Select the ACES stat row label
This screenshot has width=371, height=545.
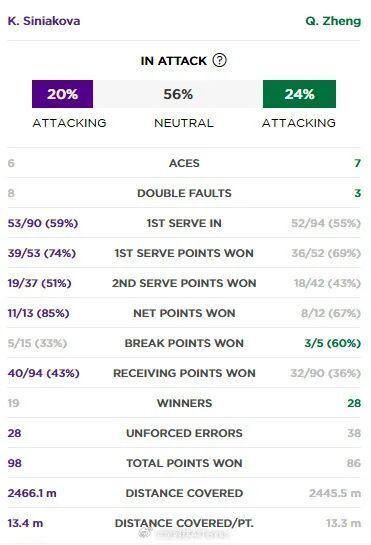(x=184, y=163)
